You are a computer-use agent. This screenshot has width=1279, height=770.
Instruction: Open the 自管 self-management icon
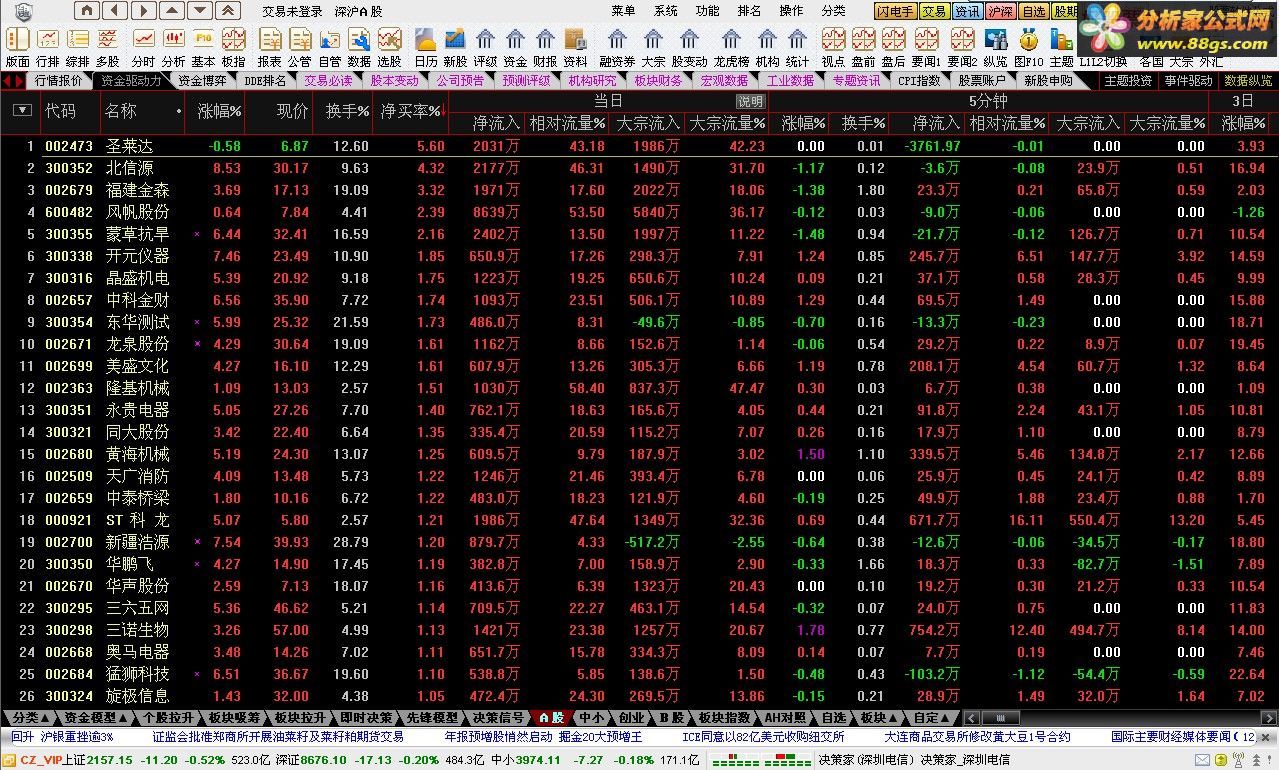tap(329, 47)
